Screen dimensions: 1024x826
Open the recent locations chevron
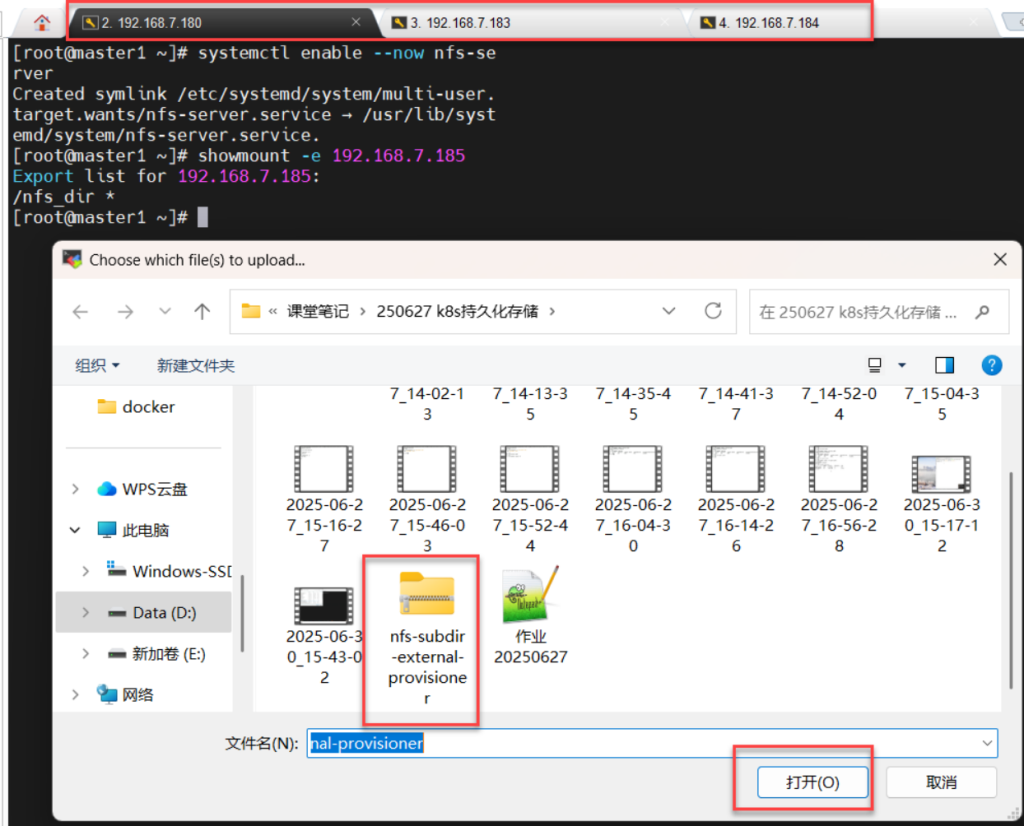165,312
